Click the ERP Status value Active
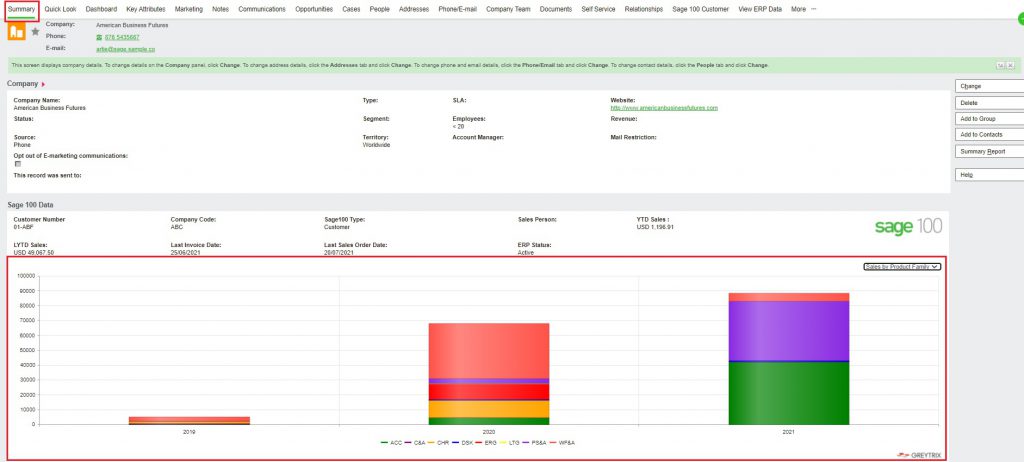 (x=526, y=252)
